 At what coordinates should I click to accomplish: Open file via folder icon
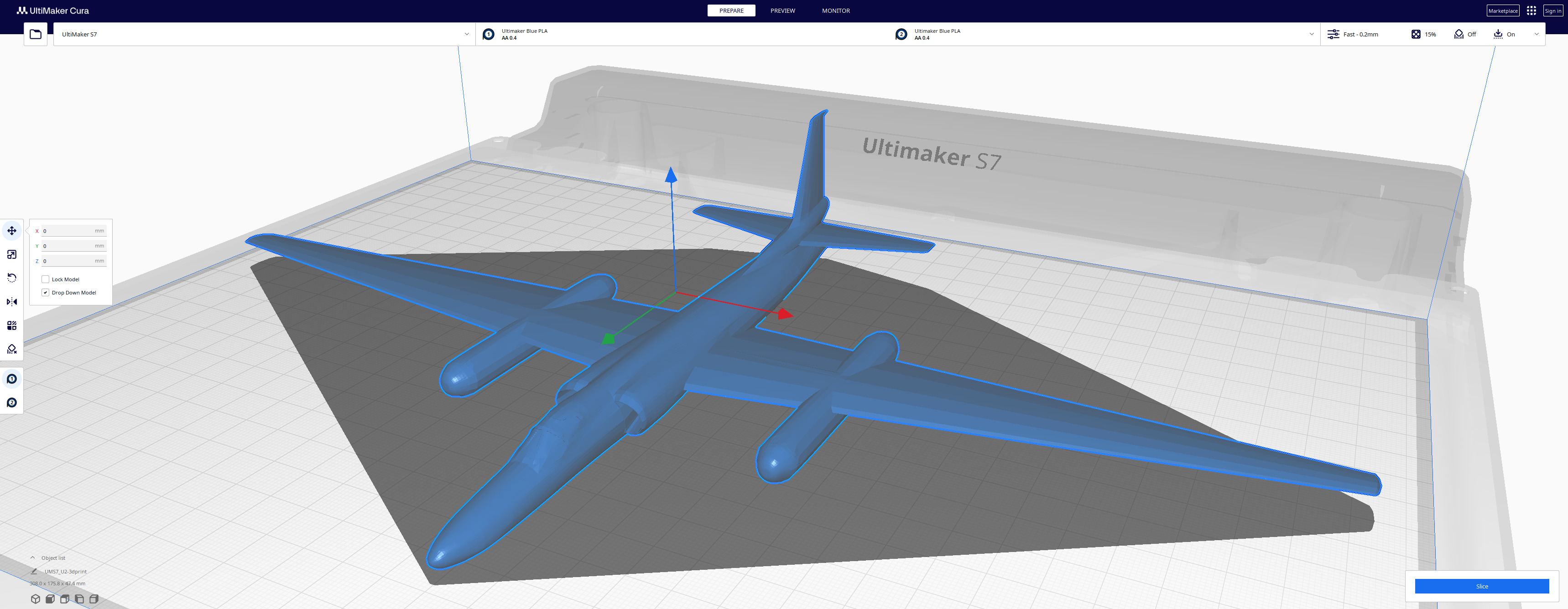tap(35, 34)
